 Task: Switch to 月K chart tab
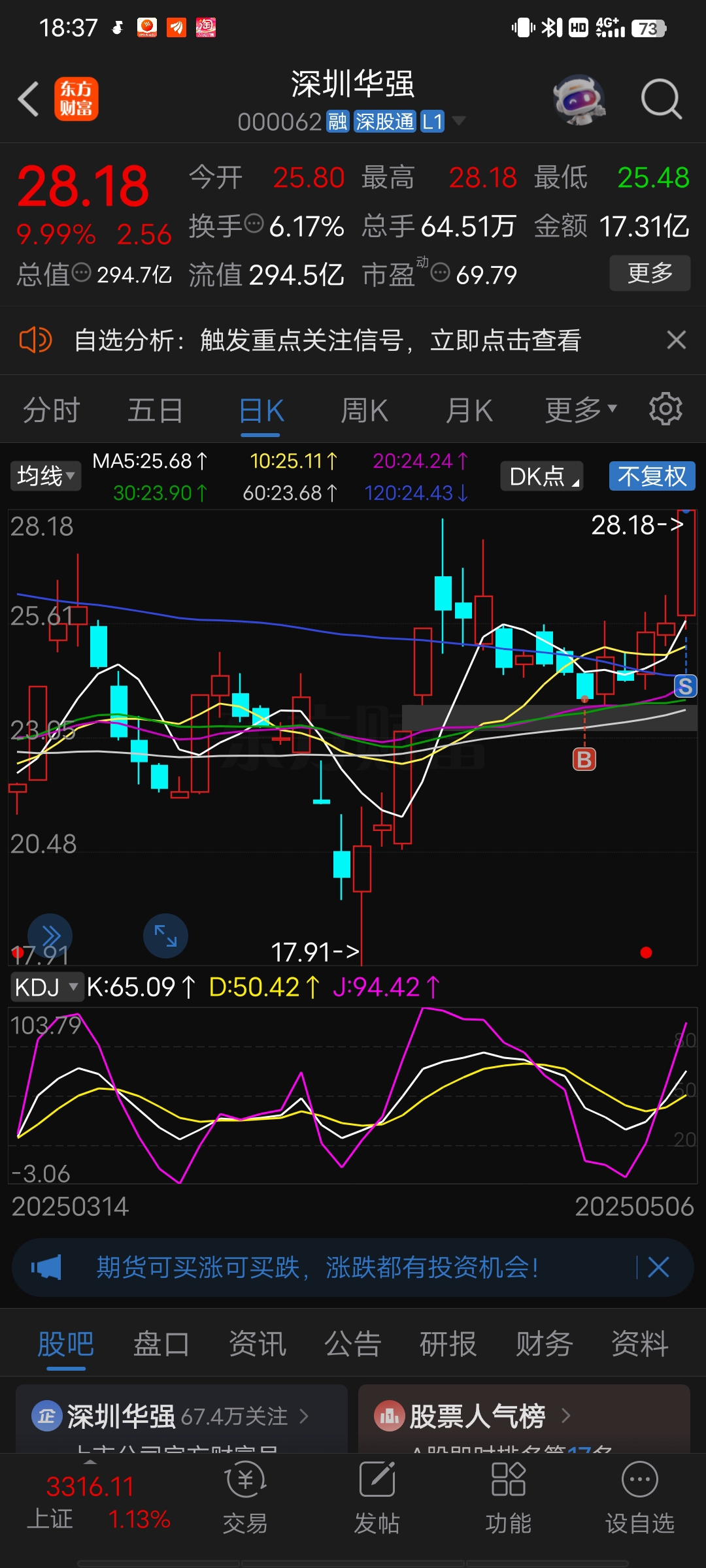click(x=469, y=410)
